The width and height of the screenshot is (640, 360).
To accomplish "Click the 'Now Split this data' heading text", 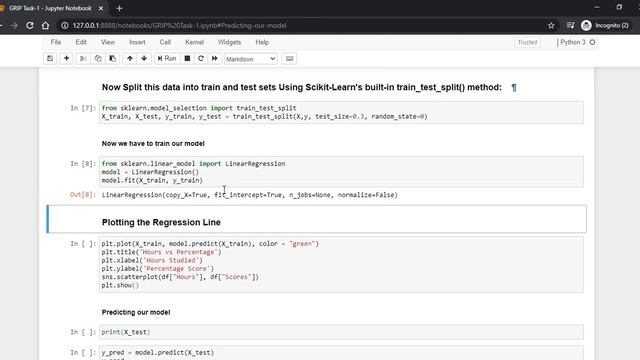I will [x=302, y=87].
